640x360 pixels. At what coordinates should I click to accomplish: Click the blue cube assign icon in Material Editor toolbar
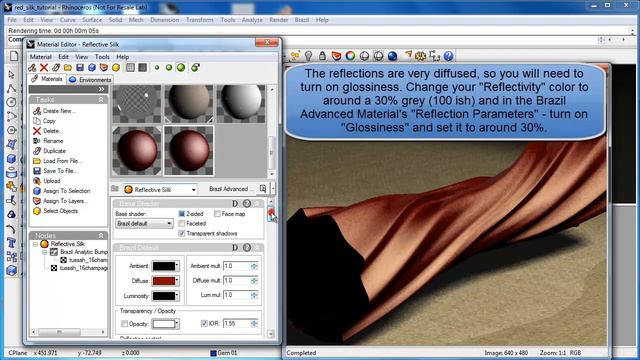[92, 68]
